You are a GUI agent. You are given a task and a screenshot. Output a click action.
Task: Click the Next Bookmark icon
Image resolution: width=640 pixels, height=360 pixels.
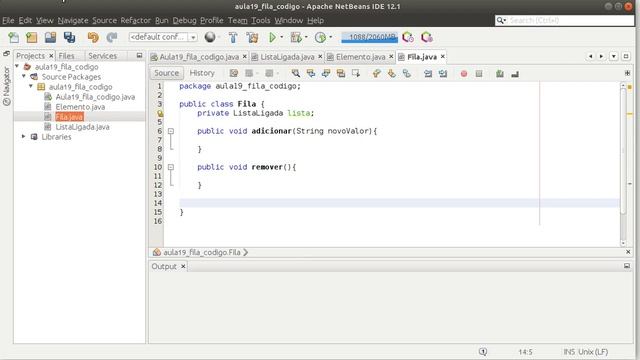[391, 73]
